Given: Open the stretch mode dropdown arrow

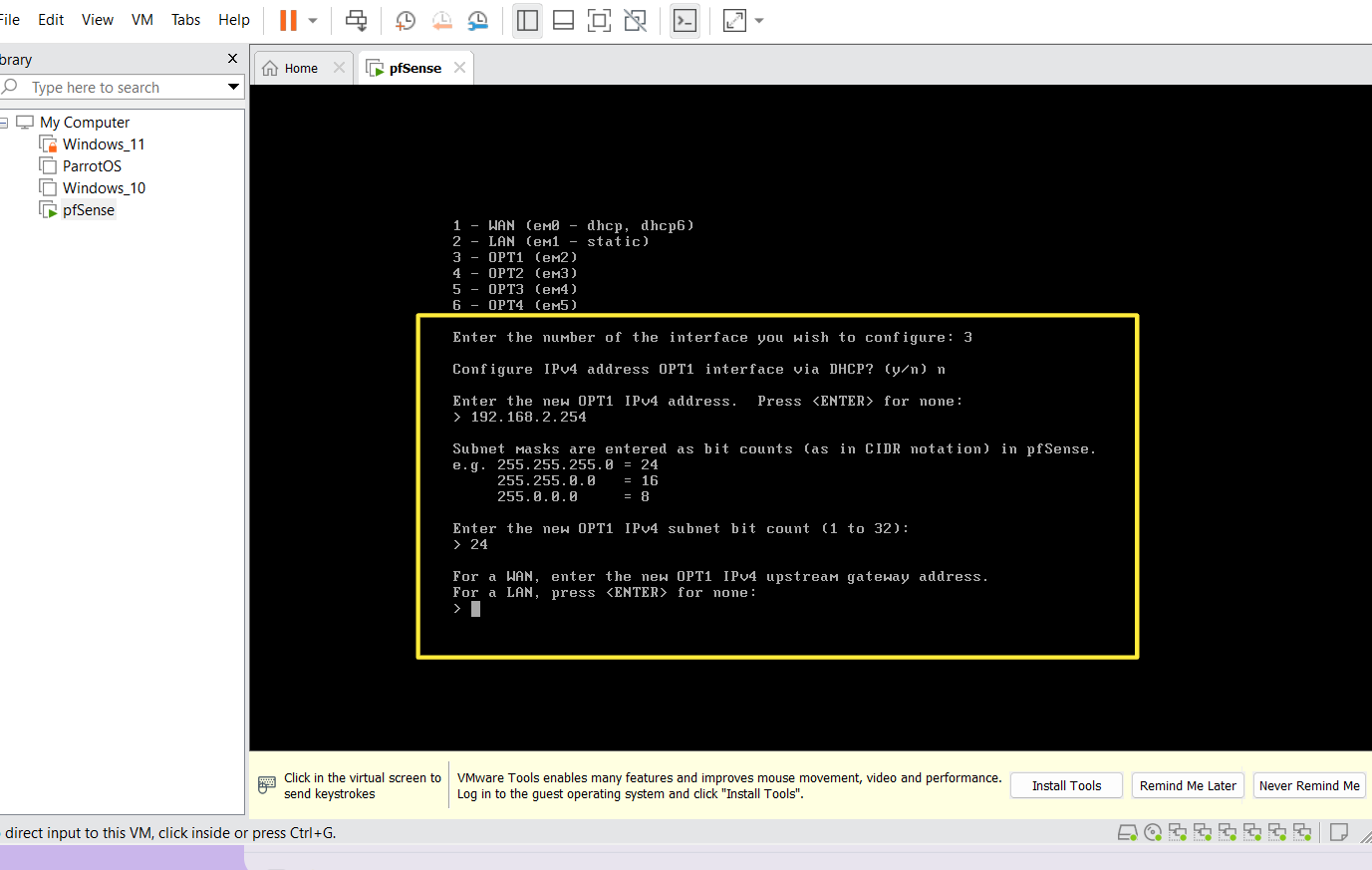Looking at the screenshot, I should pyautogui.click(x=759, y=20).
